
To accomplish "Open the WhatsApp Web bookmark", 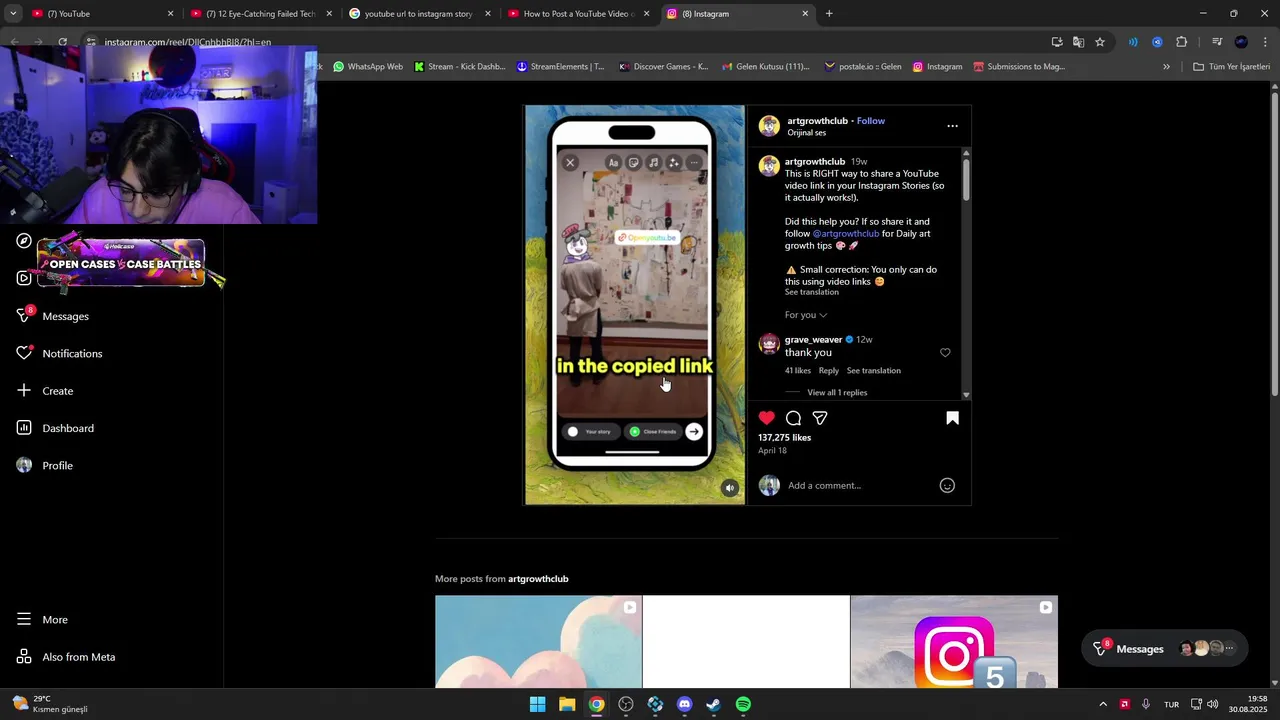I will [x=368, y=67].
